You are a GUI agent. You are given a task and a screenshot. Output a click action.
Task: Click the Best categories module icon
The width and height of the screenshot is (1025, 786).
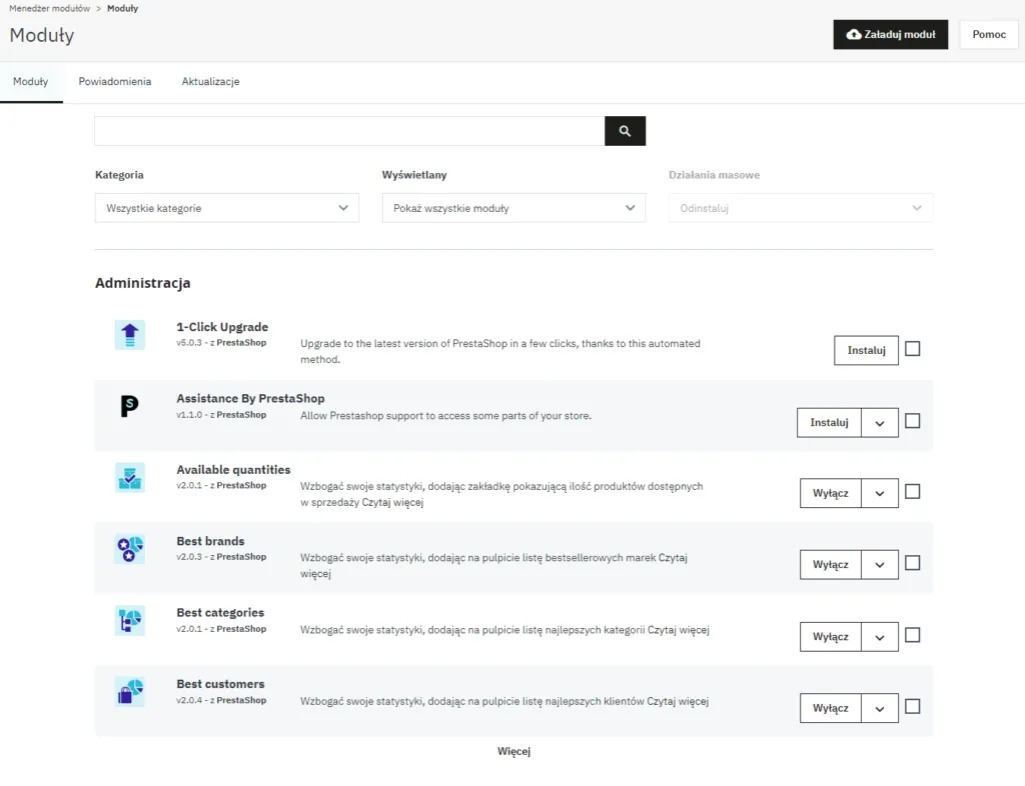[x=129, y=620]
